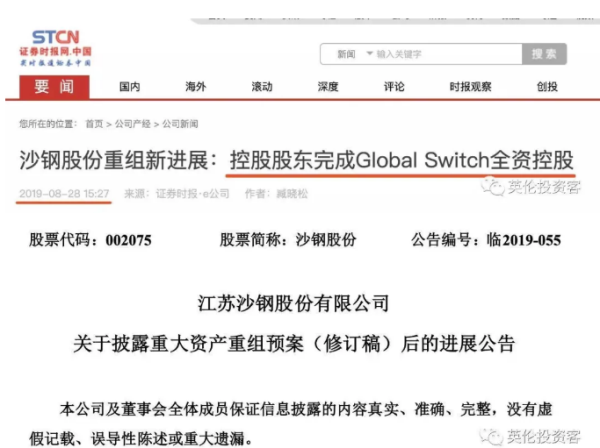Image resolution: width=600 pixels, height=448 pixels.
Task: Click the announcement title 关于披露重大资产重组预案
Action: (x=294, y=343)
